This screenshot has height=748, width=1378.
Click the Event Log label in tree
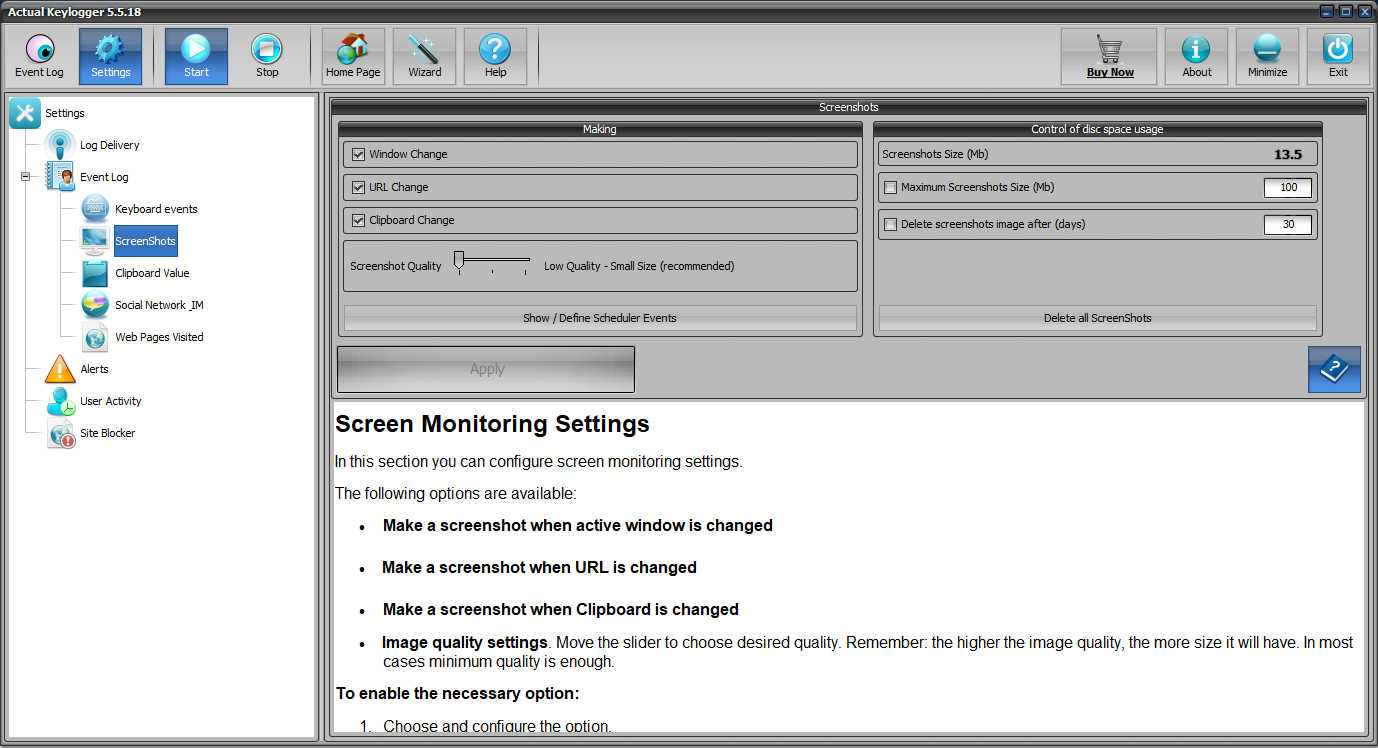coord(104,177)
